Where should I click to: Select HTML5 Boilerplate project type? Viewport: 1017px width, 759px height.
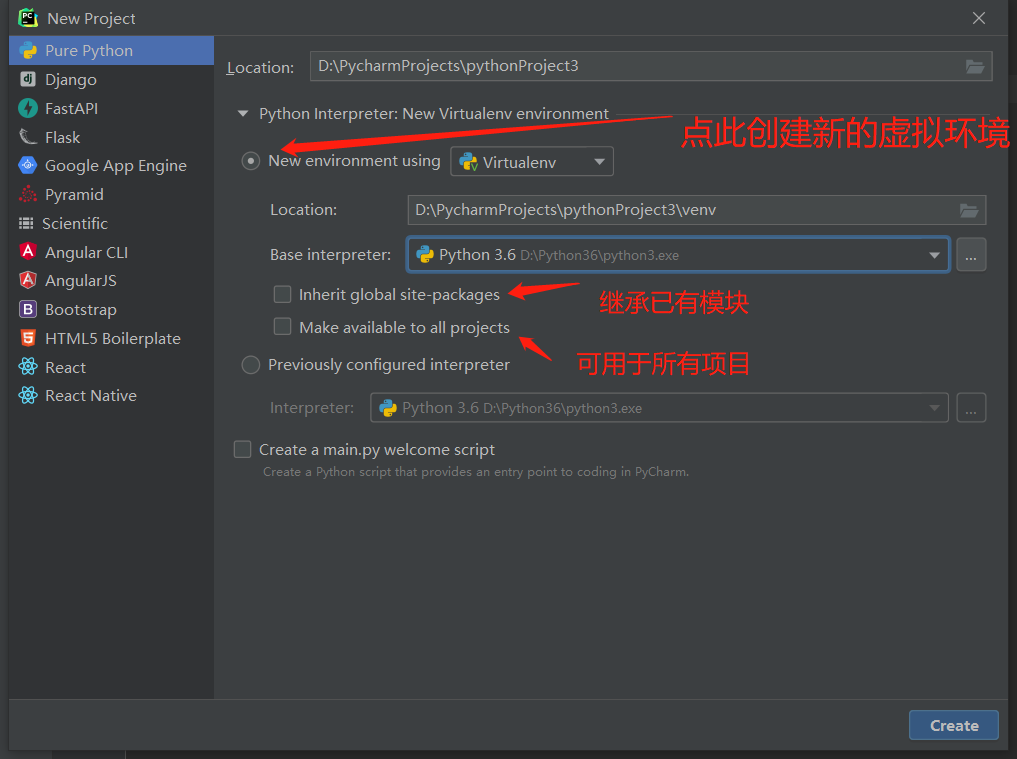click(x=112, y=338)
